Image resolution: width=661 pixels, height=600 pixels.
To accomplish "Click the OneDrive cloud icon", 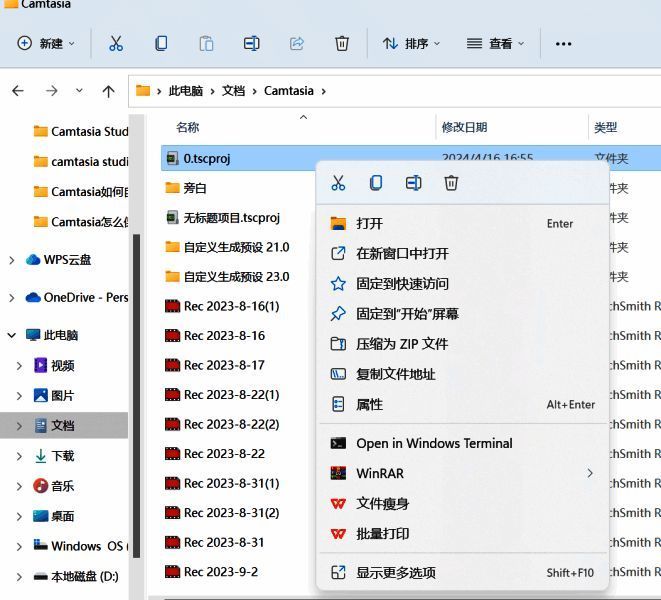I will coord(33,298).
